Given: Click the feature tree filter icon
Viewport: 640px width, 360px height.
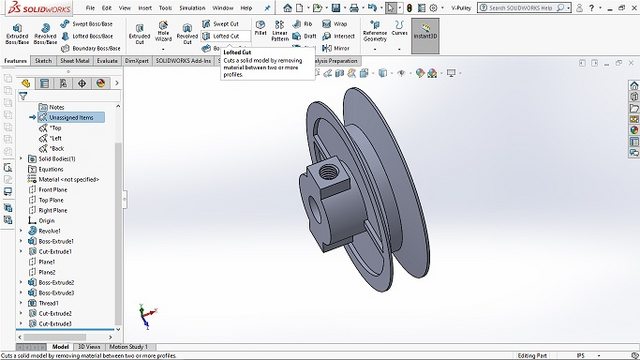Looking at the screenshot, I should point(23,96).
